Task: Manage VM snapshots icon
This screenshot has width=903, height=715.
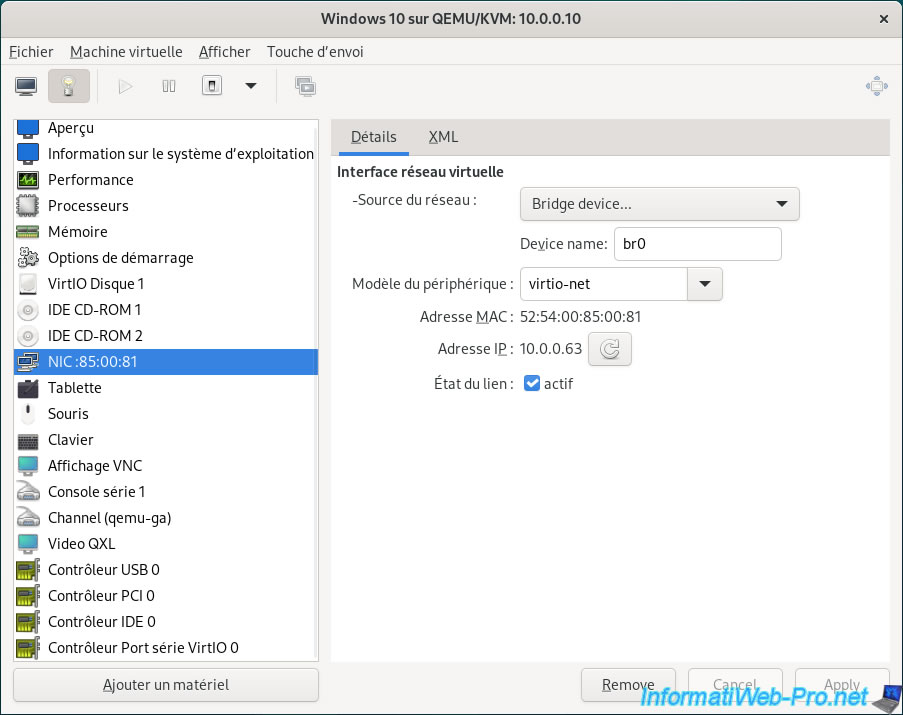Action: tap(305, 86)
